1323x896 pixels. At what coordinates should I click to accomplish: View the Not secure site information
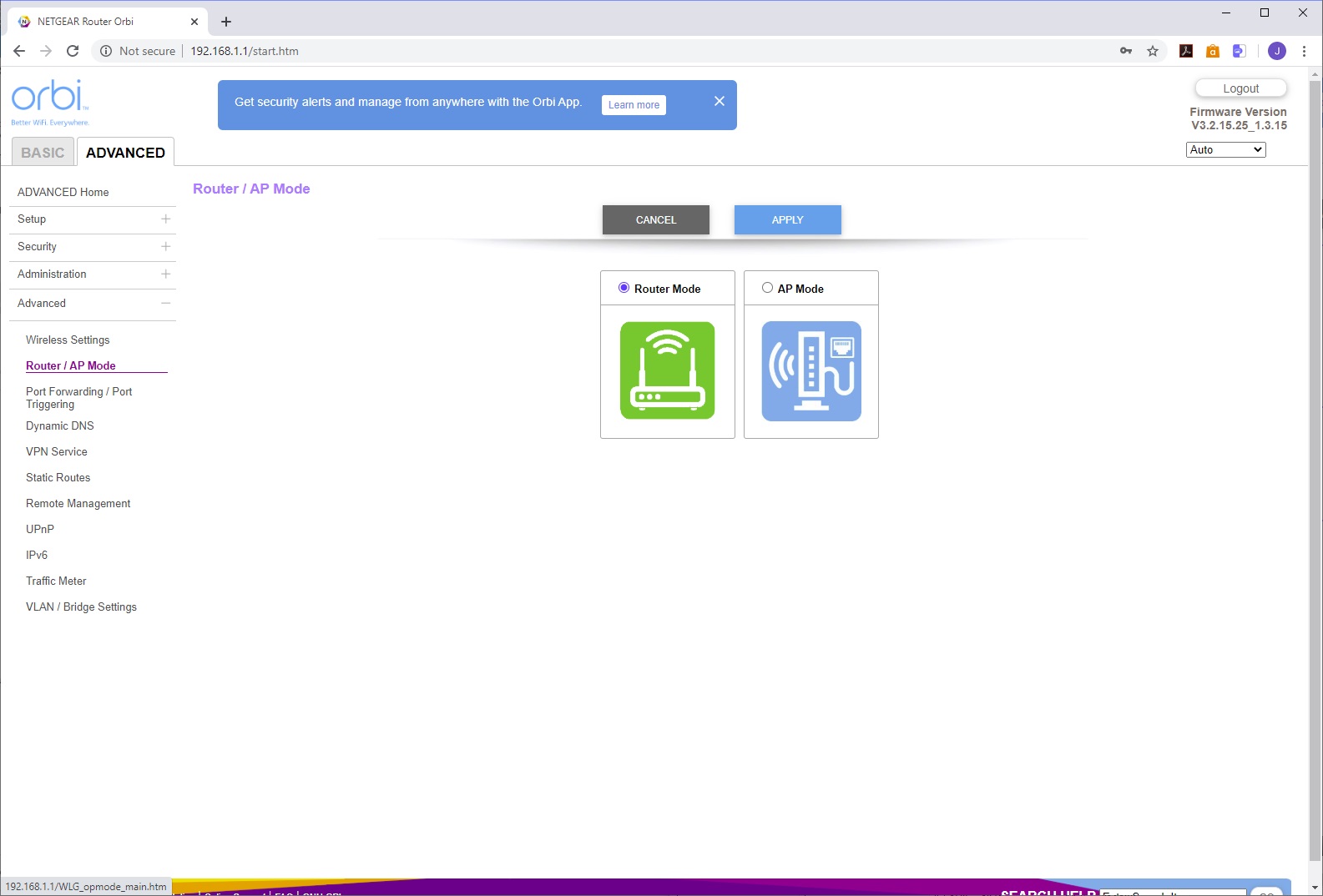(138, 51)
